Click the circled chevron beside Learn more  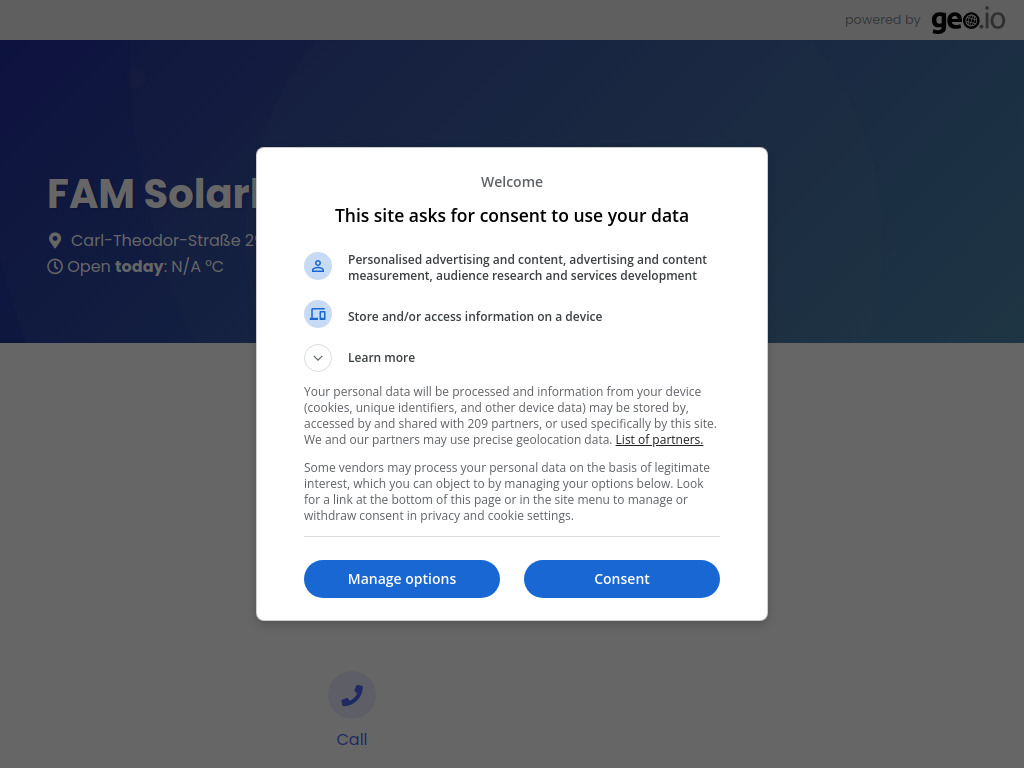click(318, 357)
